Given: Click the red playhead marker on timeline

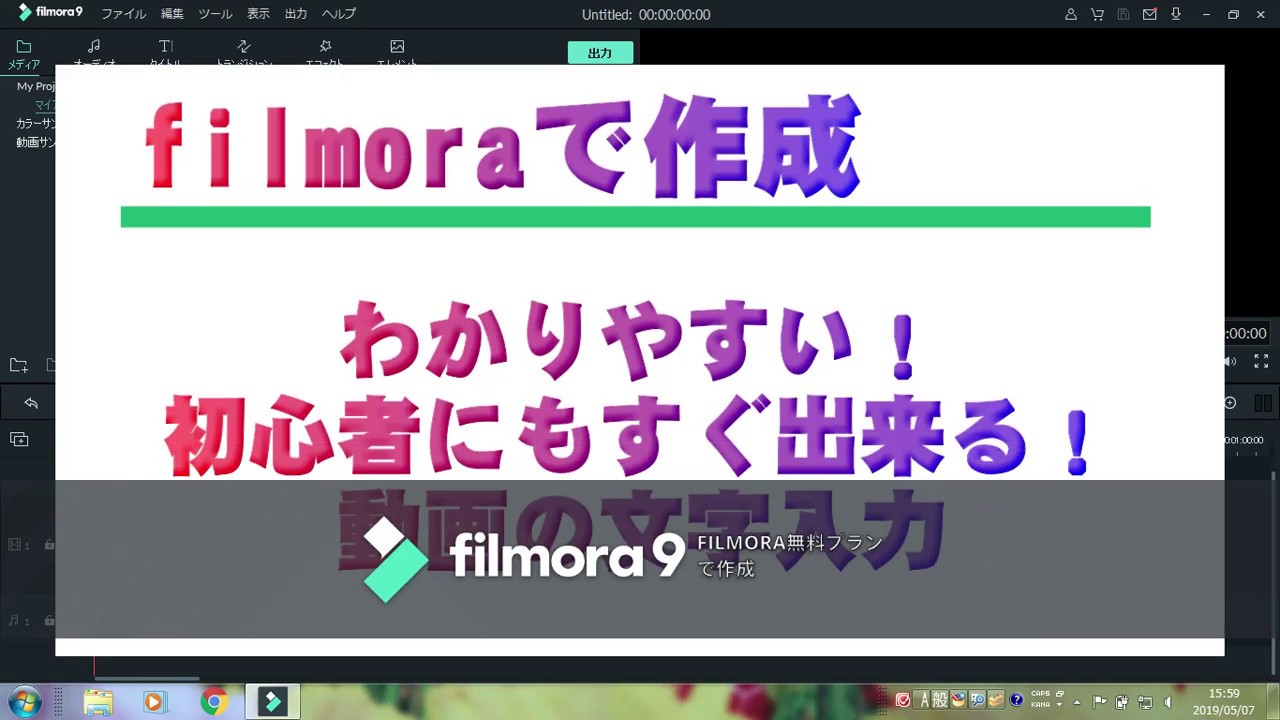Looking at the screenshot, I should (95, 666).
